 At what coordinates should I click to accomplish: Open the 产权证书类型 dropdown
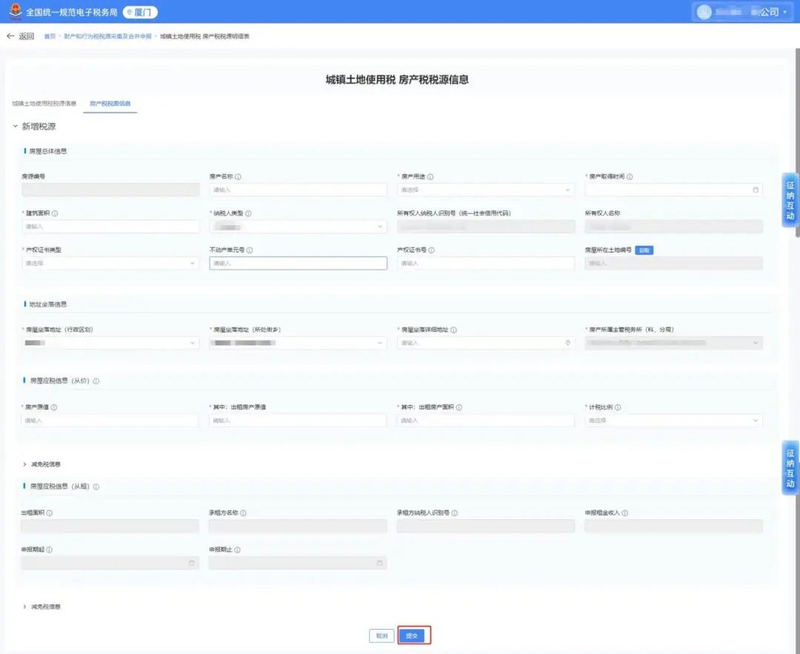(x=110, y=263)
